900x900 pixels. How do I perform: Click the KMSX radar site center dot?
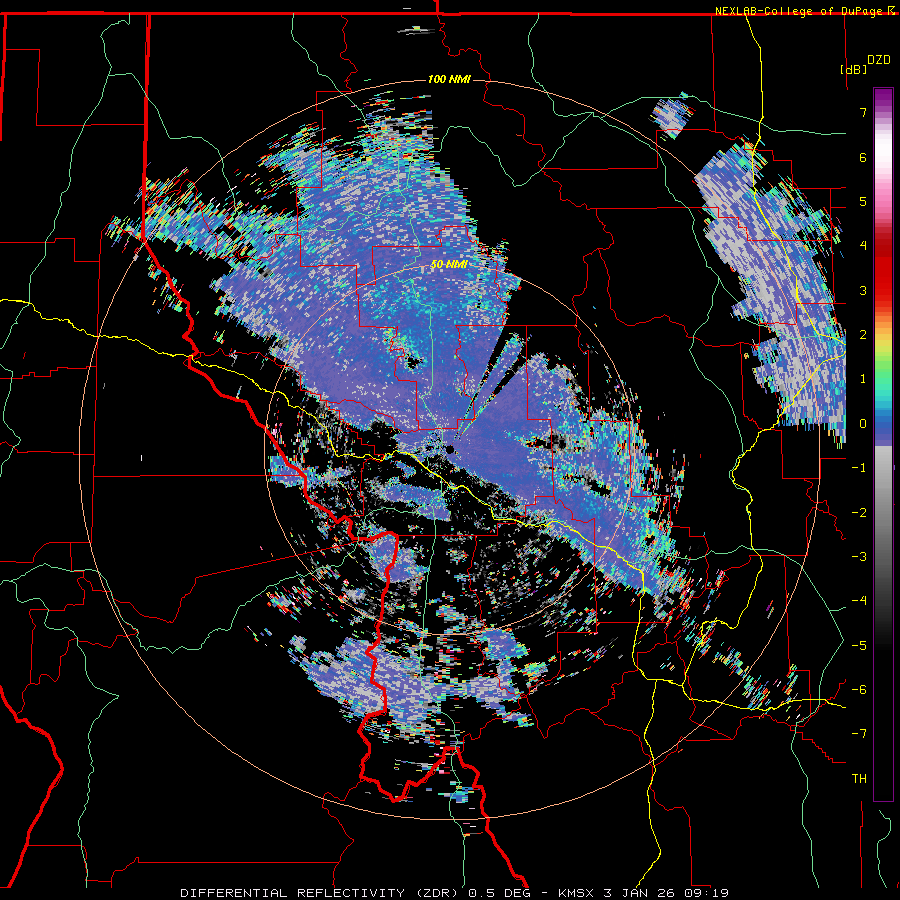(451, 449)
